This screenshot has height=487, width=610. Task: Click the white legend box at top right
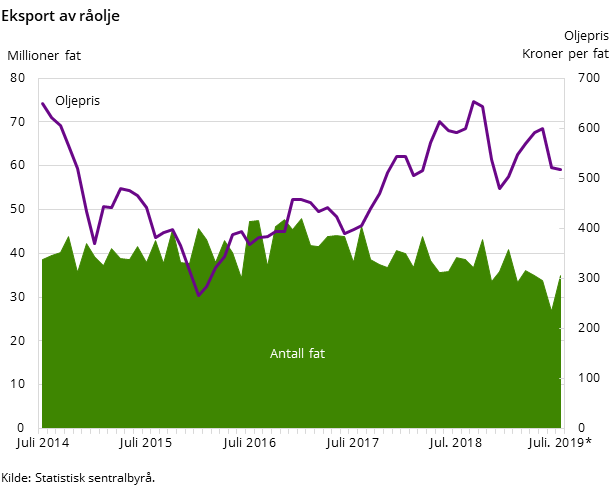(564, 44)
